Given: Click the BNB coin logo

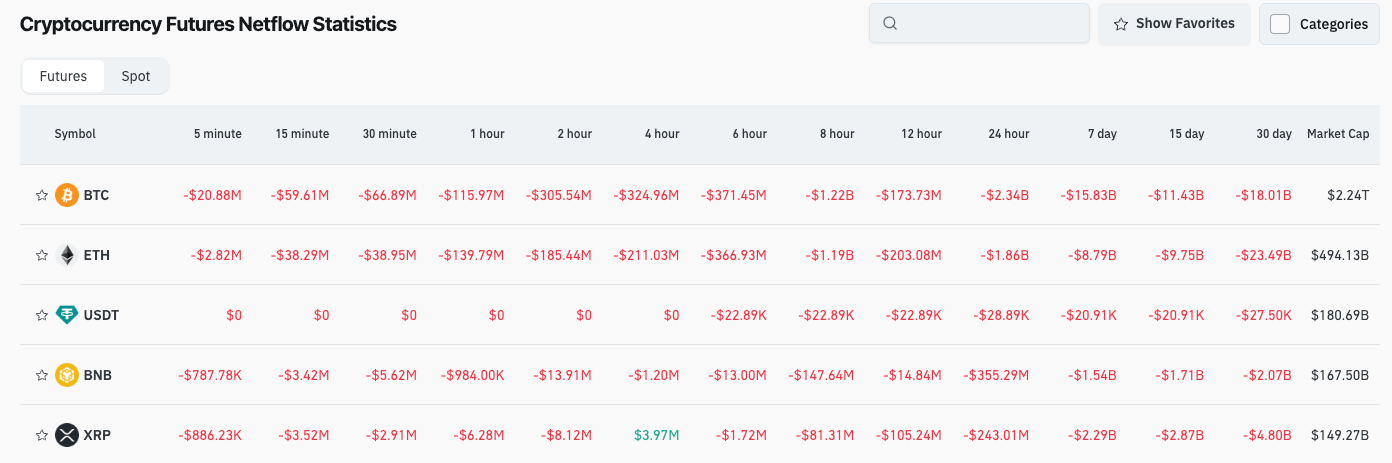Looking at the screenshot, I should tap(67, 375).
